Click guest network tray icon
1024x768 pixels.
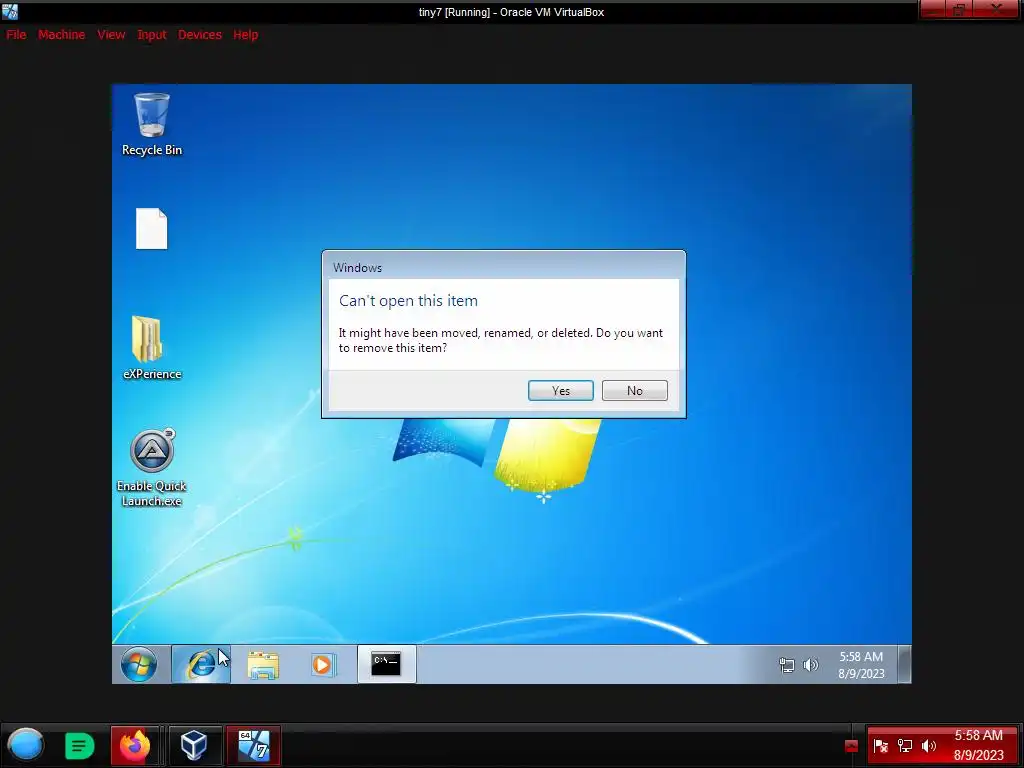pos(787,665)
